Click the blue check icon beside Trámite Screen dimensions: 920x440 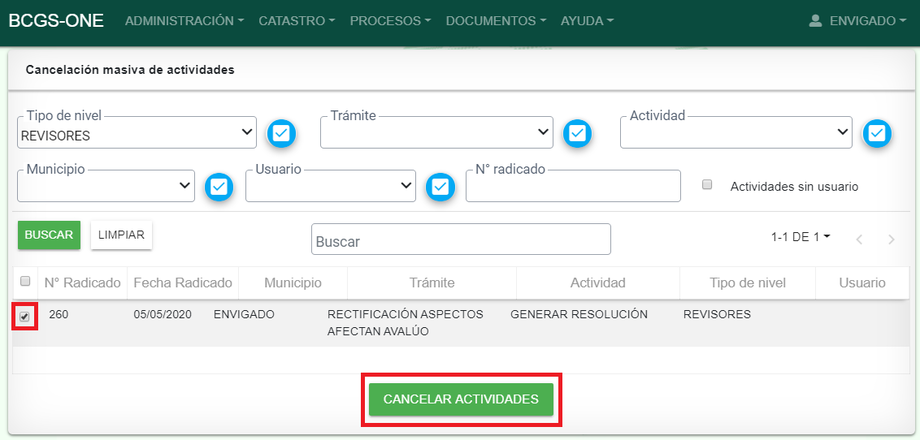(578, 133)
